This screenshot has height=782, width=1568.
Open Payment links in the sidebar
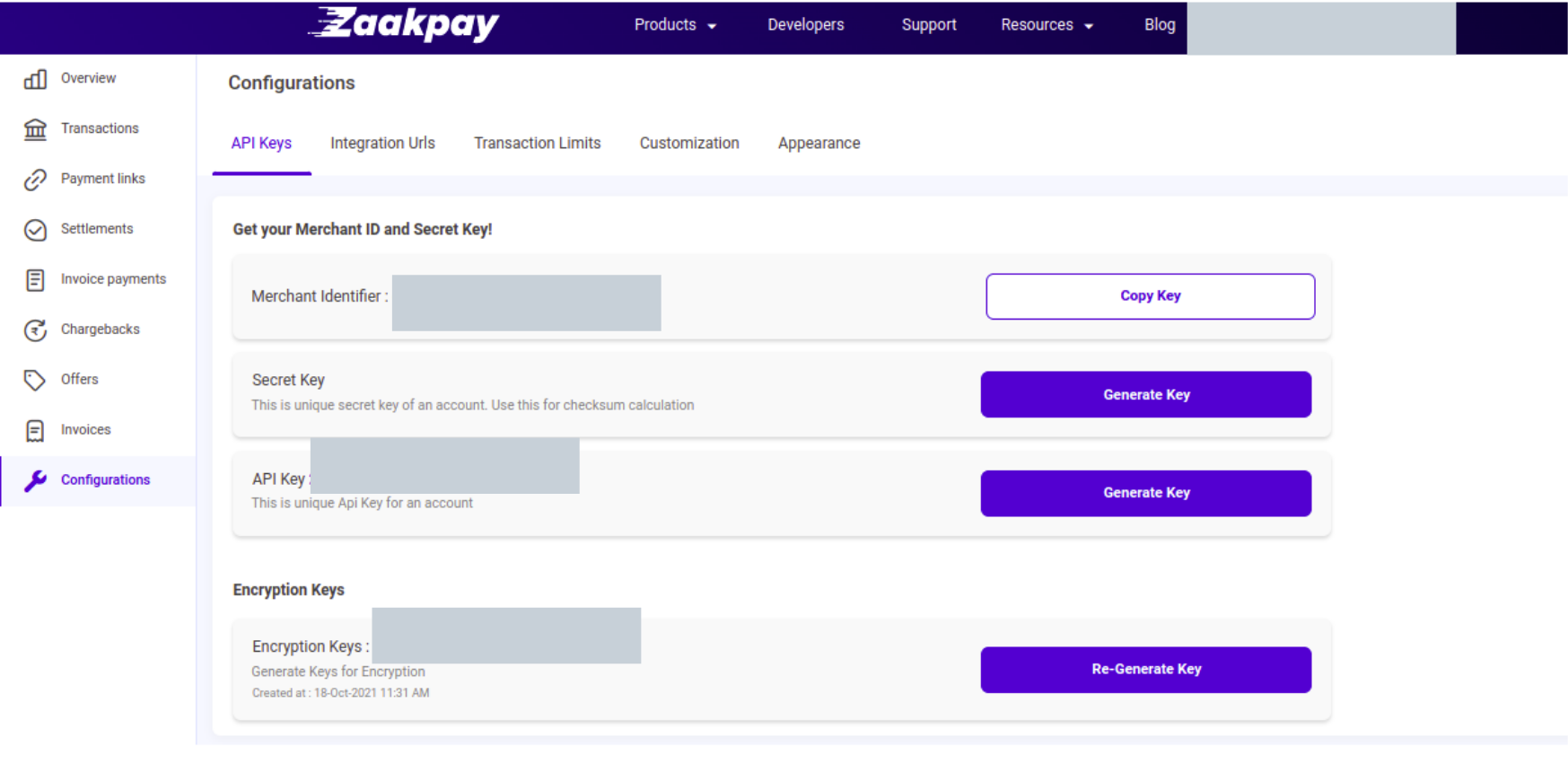[102, 179]
